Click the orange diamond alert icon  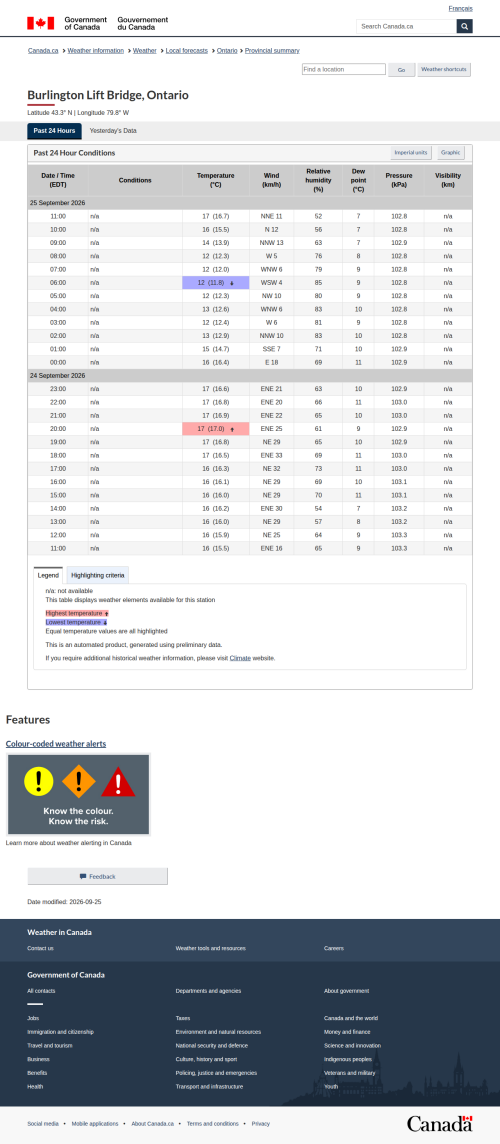pos(79,781)
